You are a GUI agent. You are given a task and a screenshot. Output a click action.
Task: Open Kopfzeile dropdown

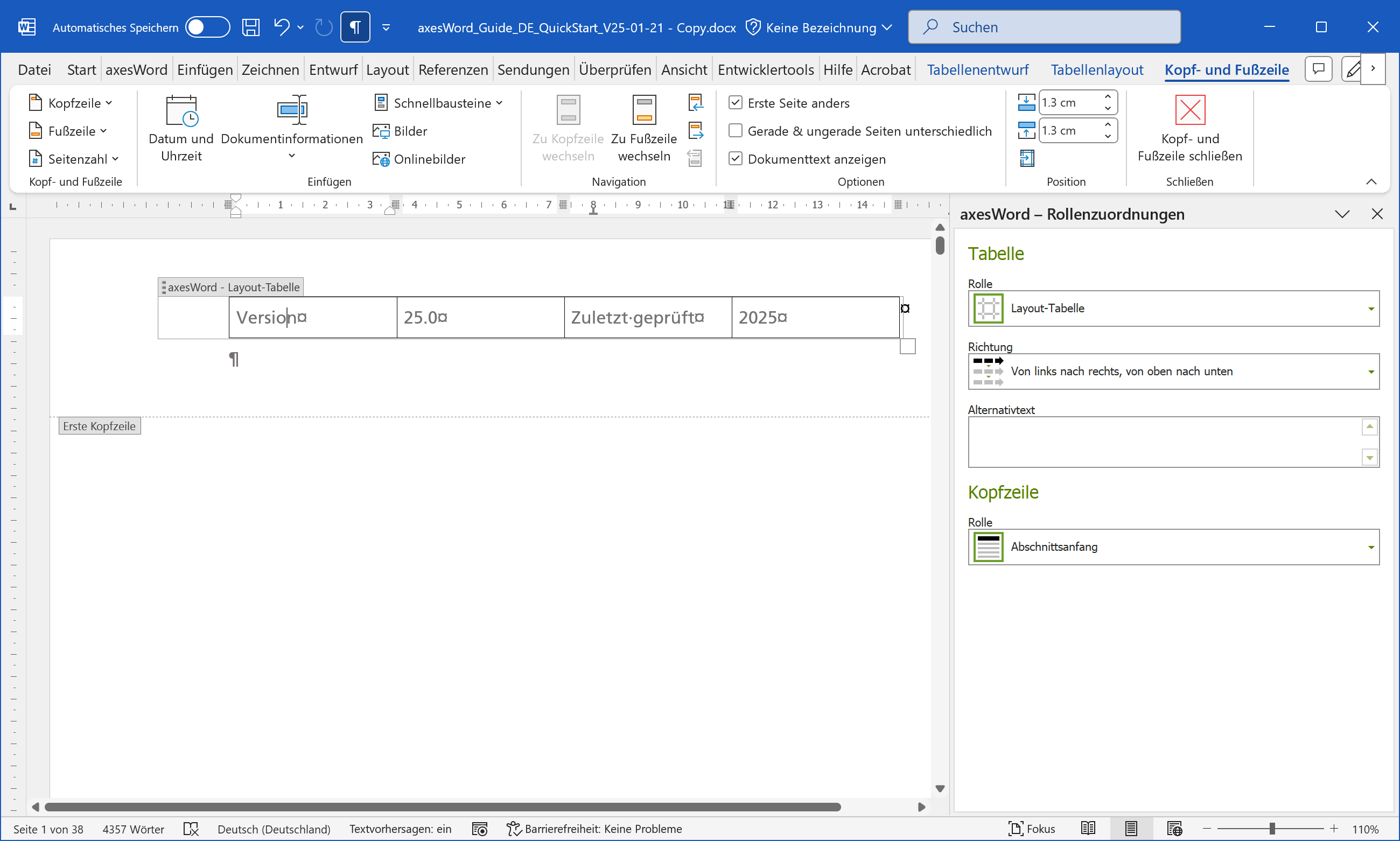tap(71, 103)
